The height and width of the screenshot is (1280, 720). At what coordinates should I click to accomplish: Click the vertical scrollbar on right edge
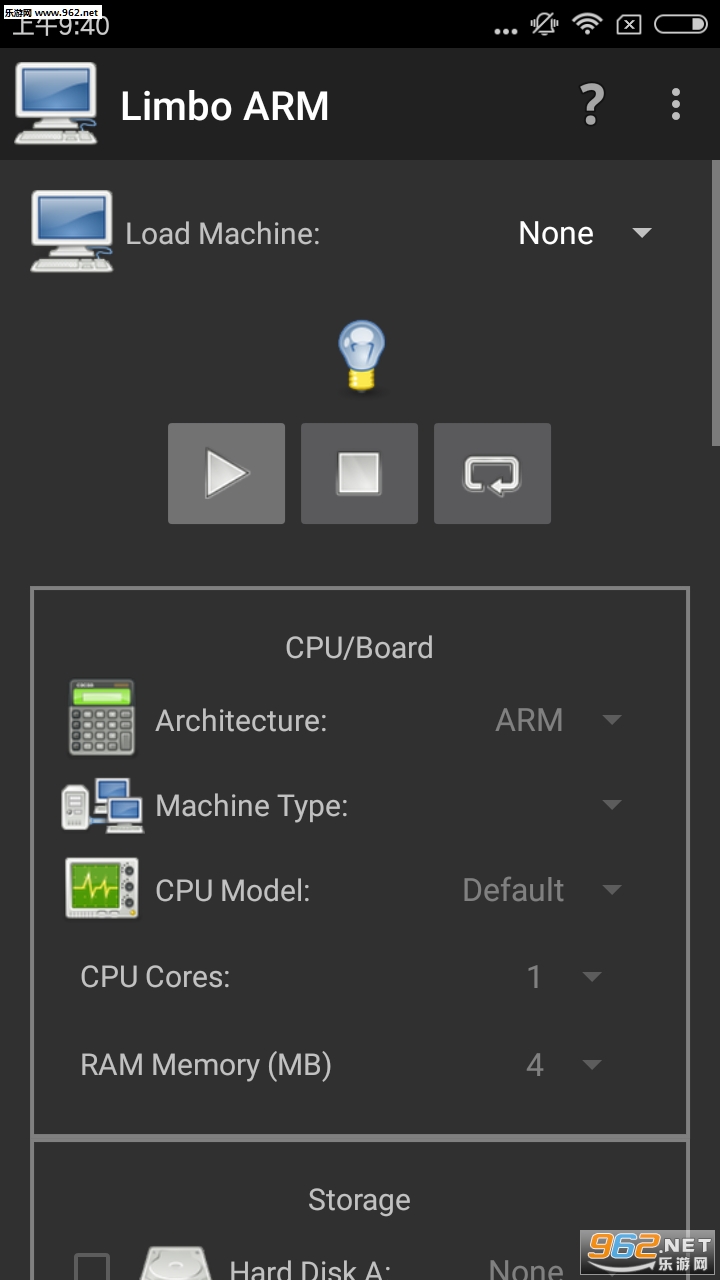pyautogui.click(x=715, y=302)
